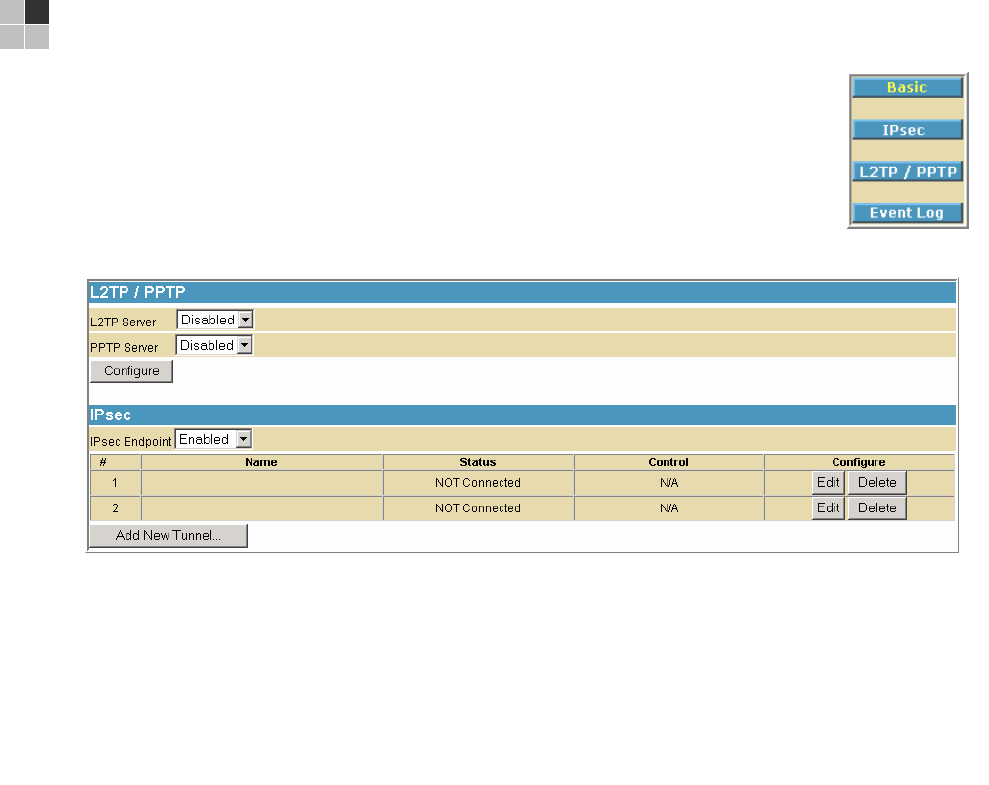
Task: Click the N/A control cell in row 2
Action: (x=669, y=508)
